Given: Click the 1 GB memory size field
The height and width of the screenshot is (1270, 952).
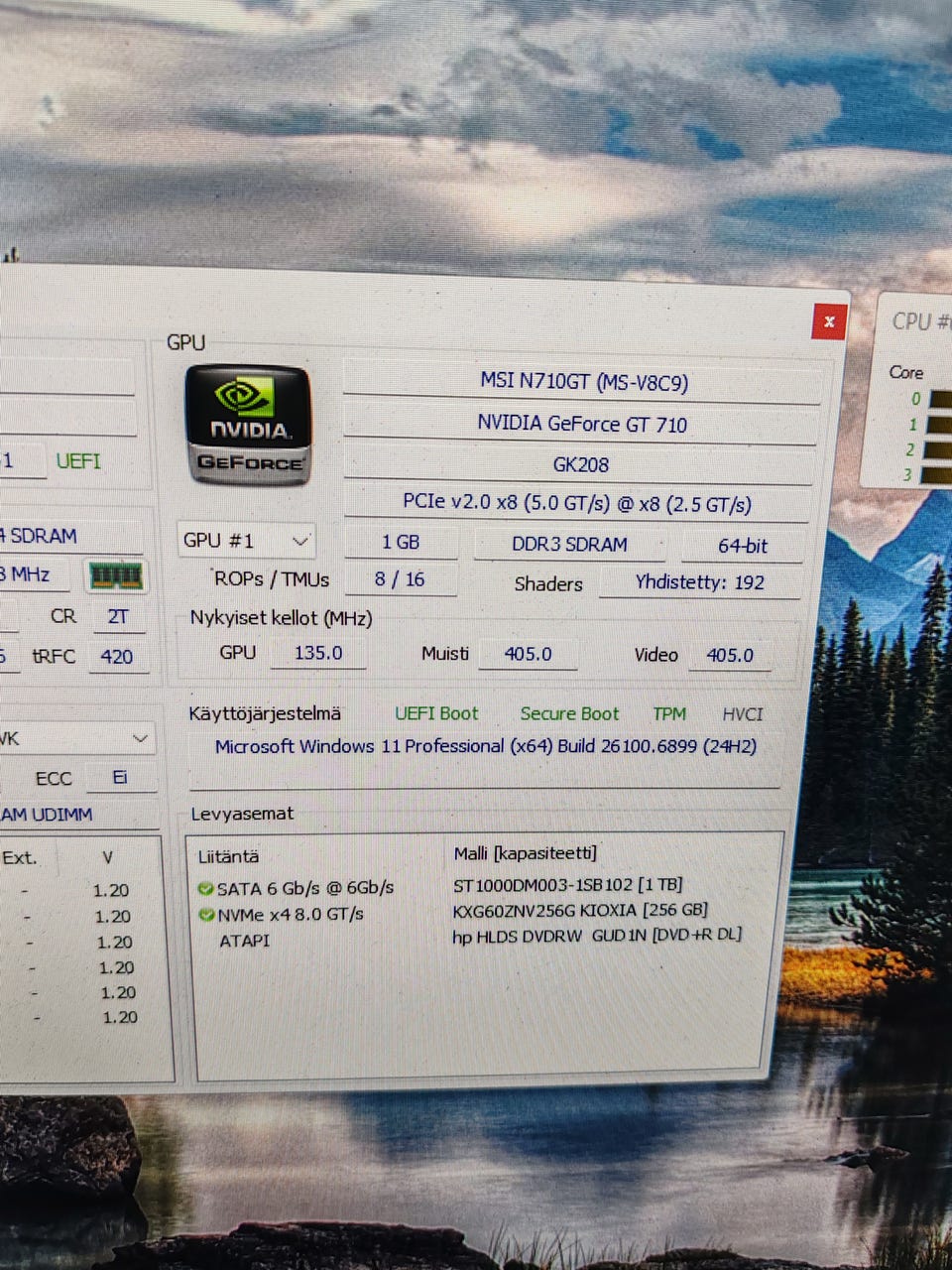Looking at the screenshot, I should (x=401, y=542).
